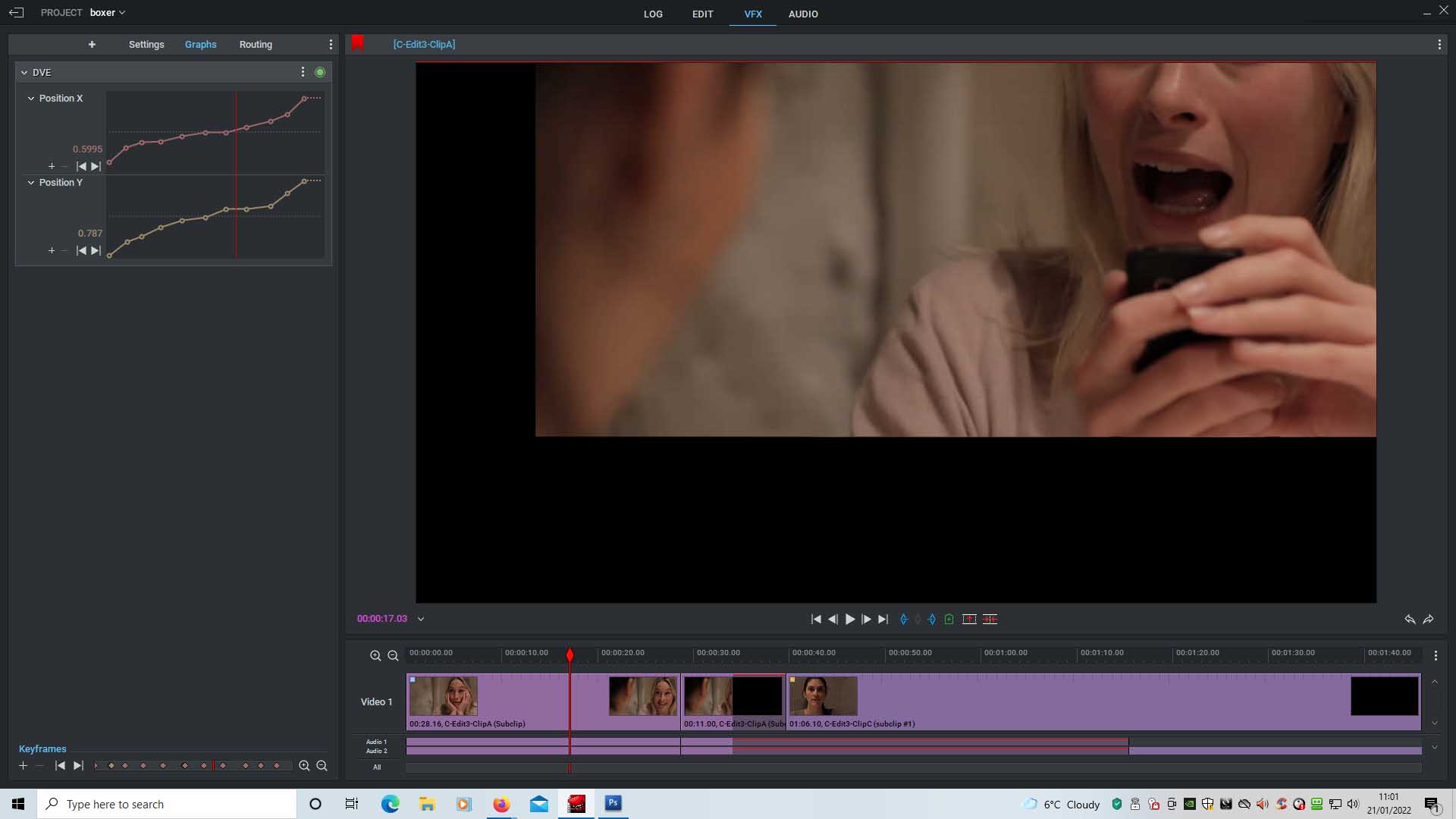Collapse the Position X graph
This screenshot has width=1456, height=819.
(31, 99)
